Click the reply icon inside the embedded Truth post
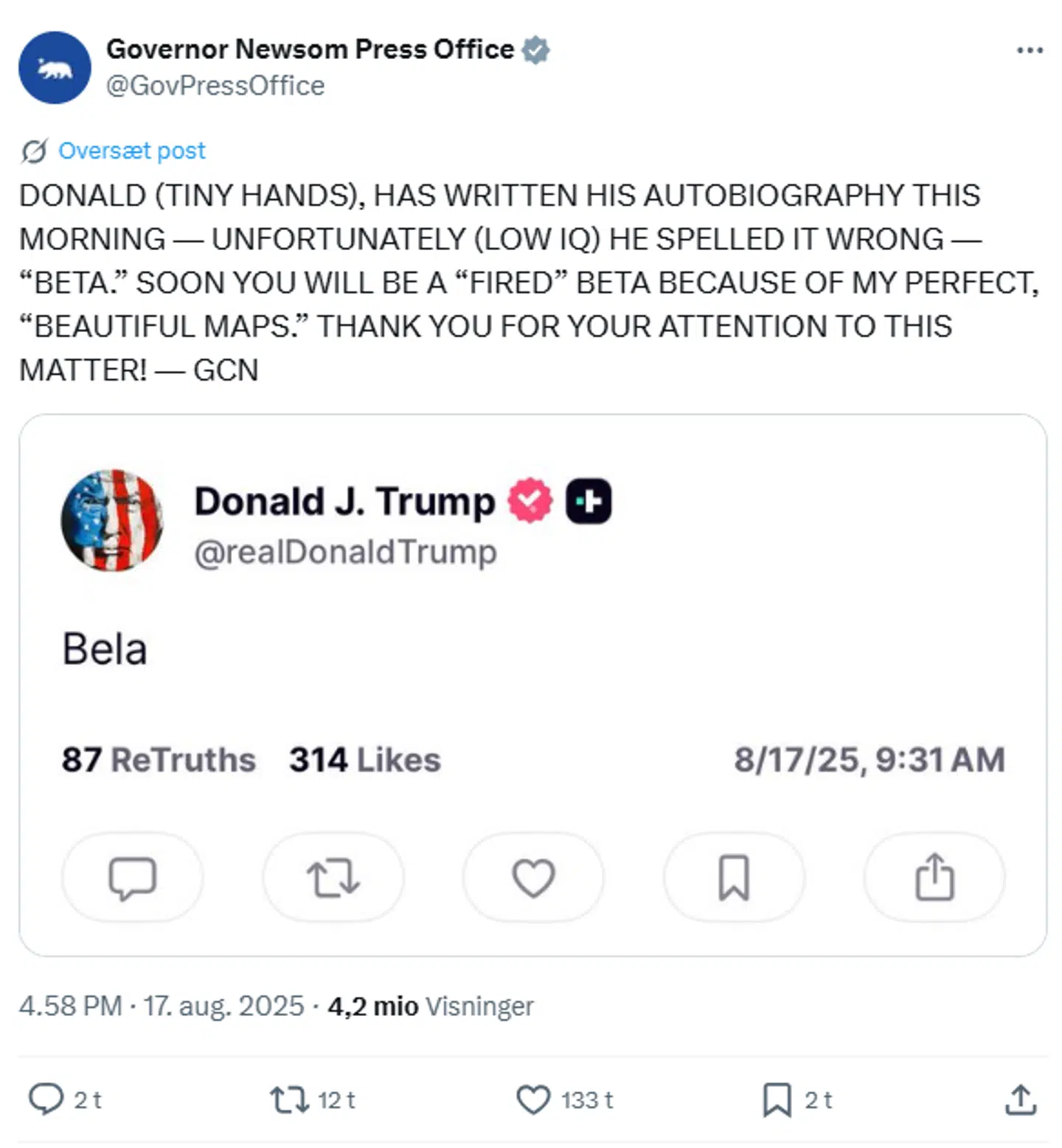This screenshot has width=1062, height=1148. [131, 877]
